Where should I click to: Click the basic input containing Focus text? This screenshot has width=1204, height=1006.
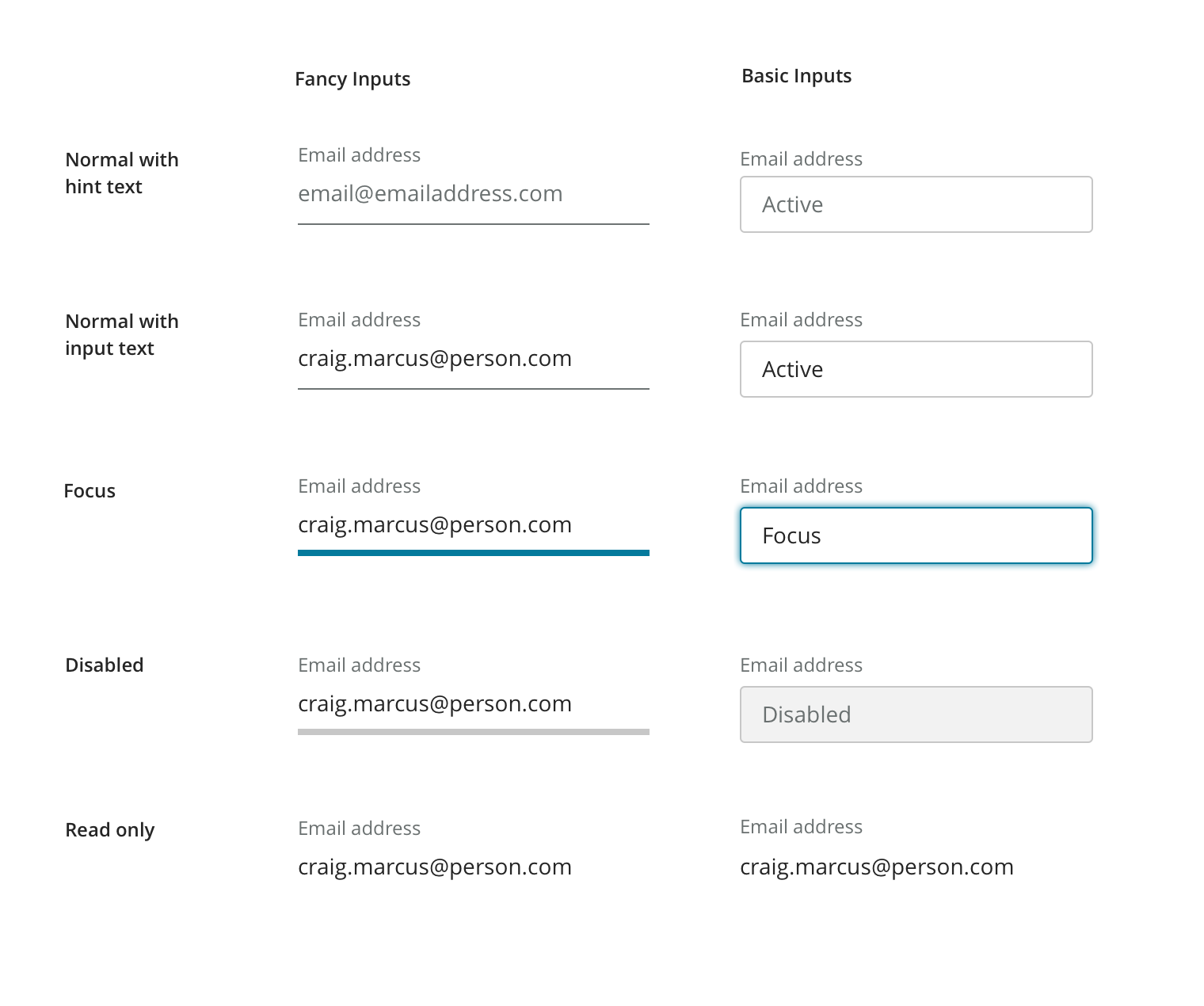(916, 535)
